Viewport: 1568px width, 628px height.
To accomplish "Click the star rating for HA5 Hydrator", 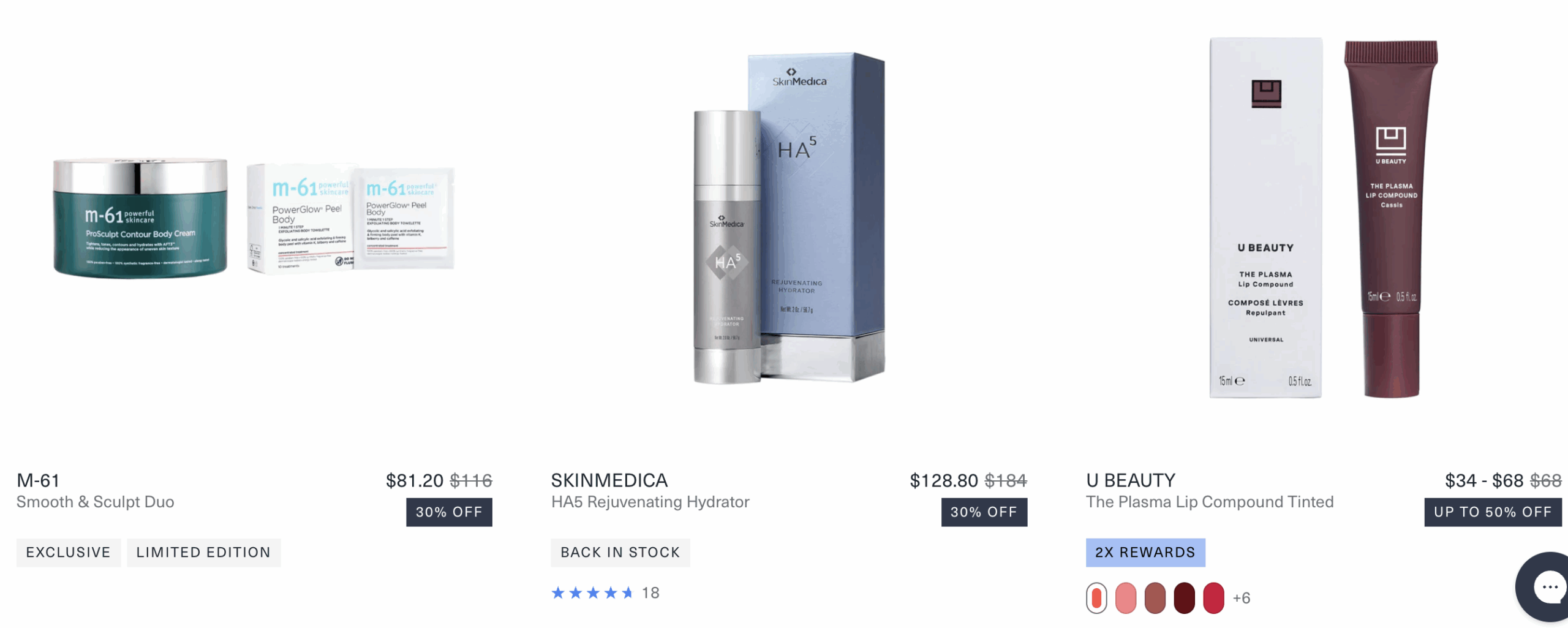I will pyautogui.click(x=592, y=592).
